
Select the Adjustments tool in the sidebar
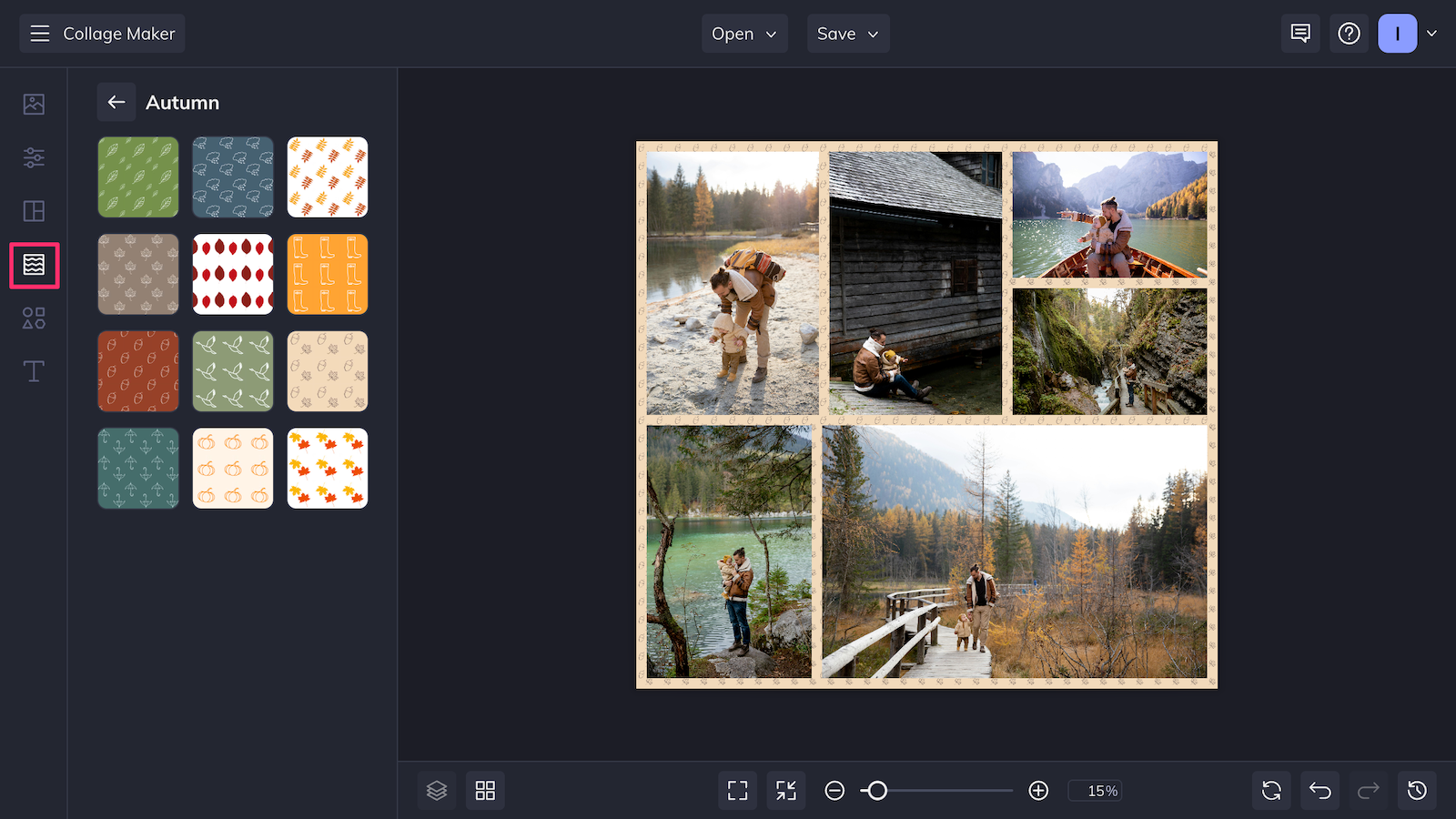tap(33, 157)
